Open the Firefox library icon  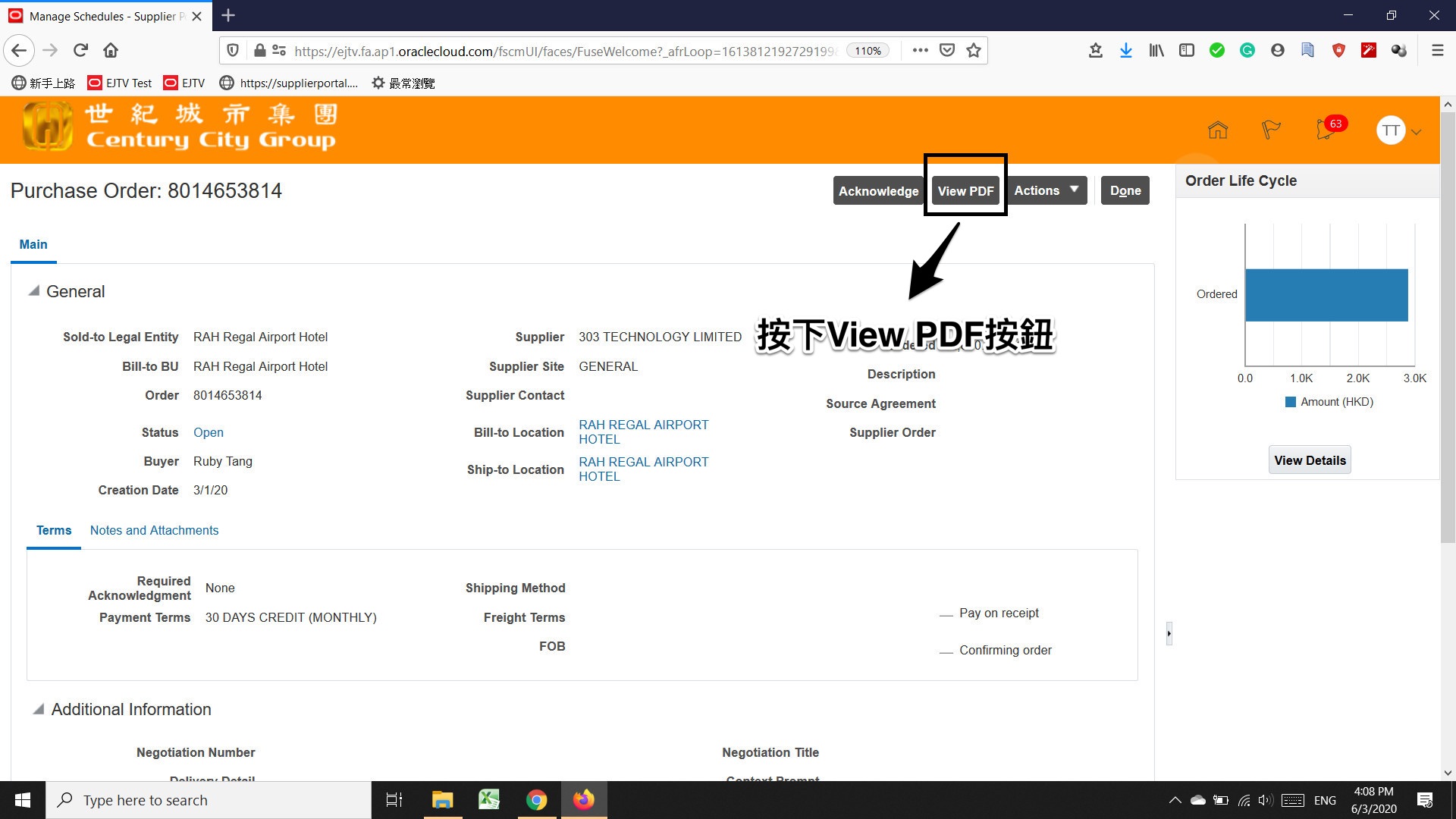[1156, 51]
